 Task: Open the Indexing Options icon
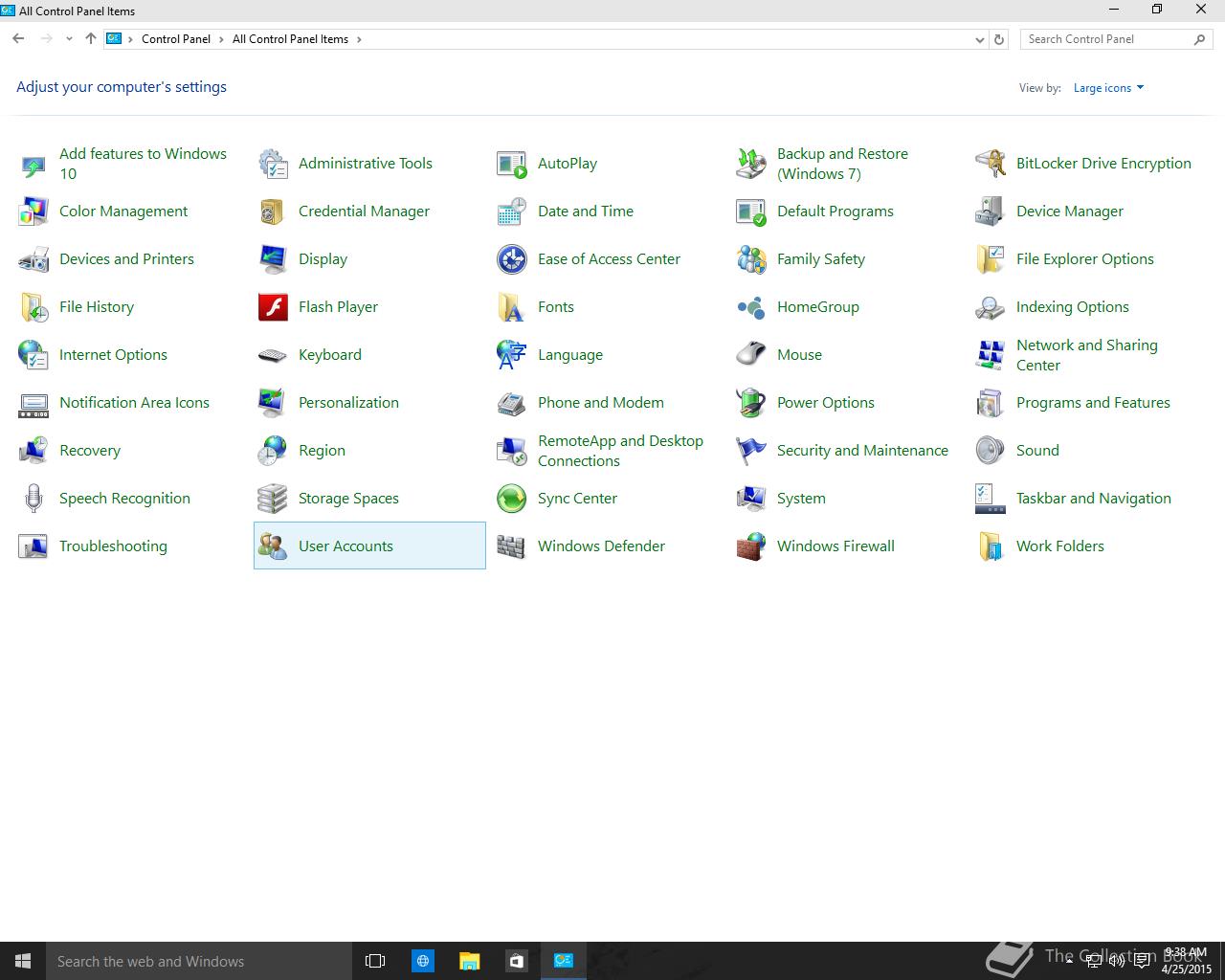pyautogui.click(x=991, y=307)
